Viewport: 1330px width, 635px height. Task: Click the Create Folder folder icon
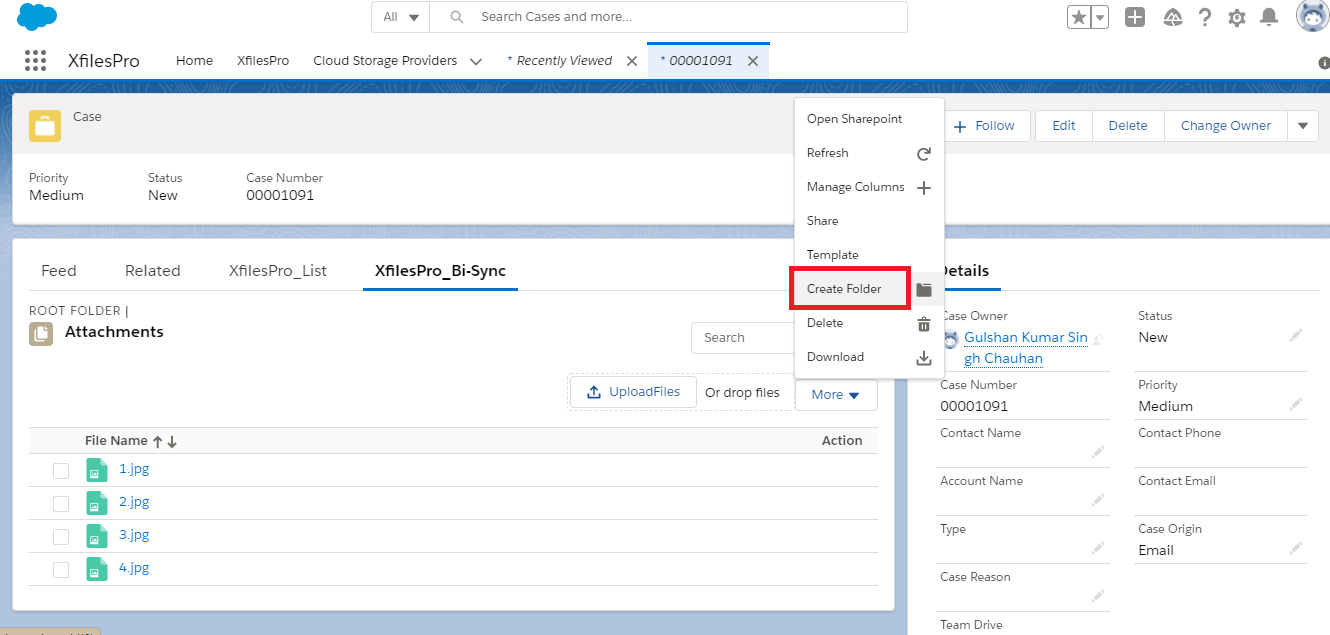click(x=924, y=290)
